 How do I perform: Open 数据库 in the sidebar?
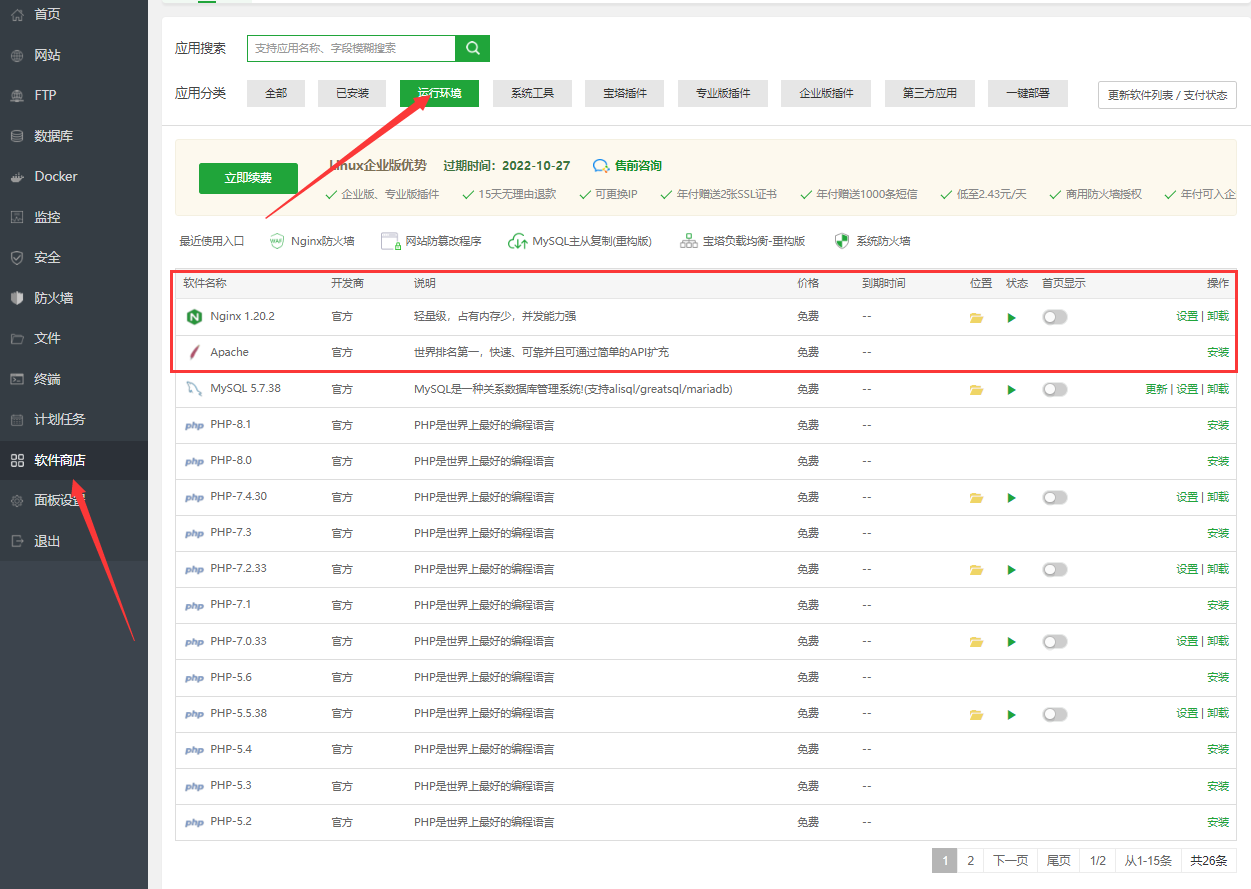(53, 136)
